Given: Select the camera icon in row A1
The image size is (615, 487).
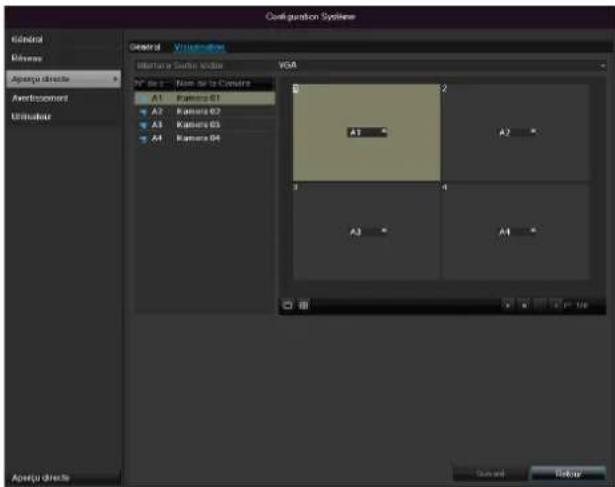Looking at the screenshot, I should (x=144, y=98).
